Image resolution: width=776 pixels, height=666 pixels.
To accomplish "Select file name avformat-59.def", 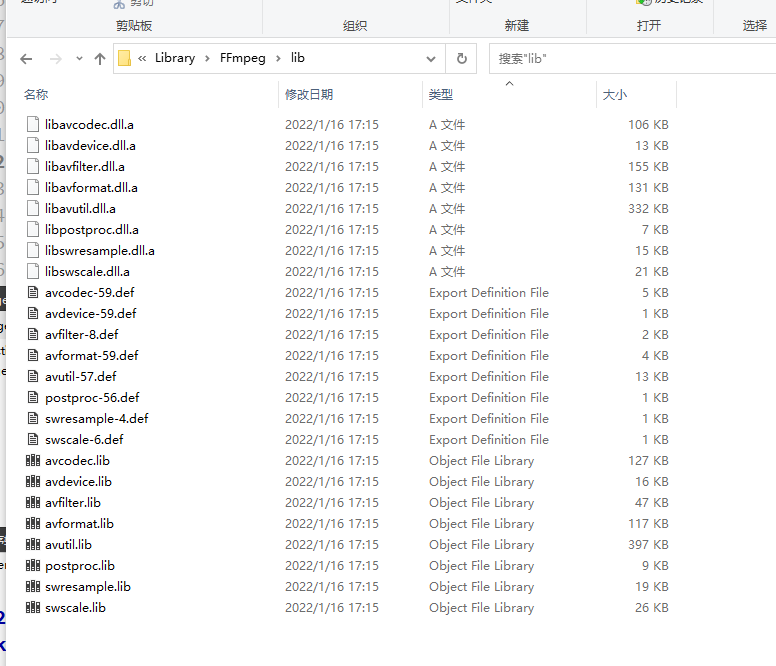I will (x=92, y=356).
